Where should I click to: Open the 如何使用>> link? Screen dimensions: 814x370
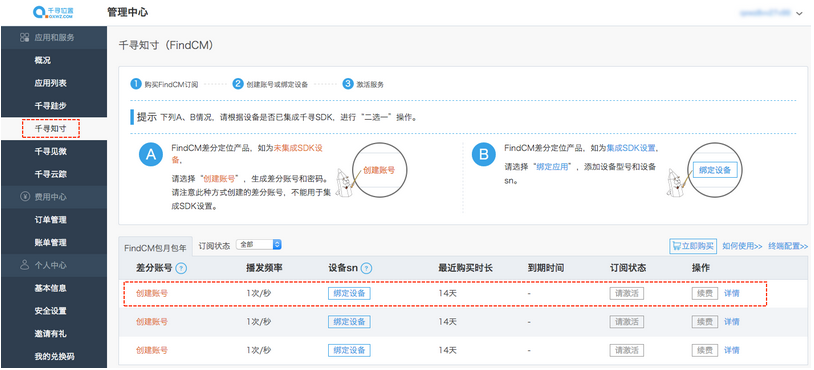tap(742, 246)
